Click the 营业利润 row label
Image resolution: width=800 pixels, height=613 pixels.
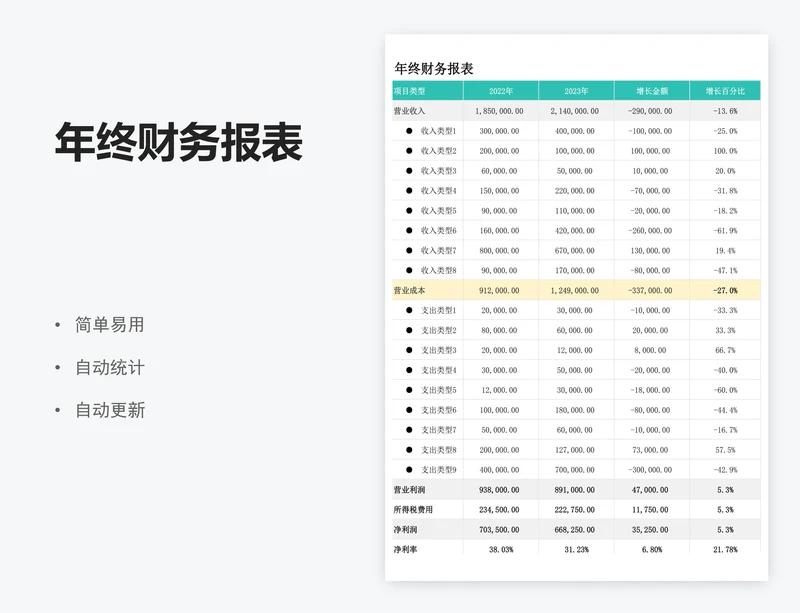[409, 489]
